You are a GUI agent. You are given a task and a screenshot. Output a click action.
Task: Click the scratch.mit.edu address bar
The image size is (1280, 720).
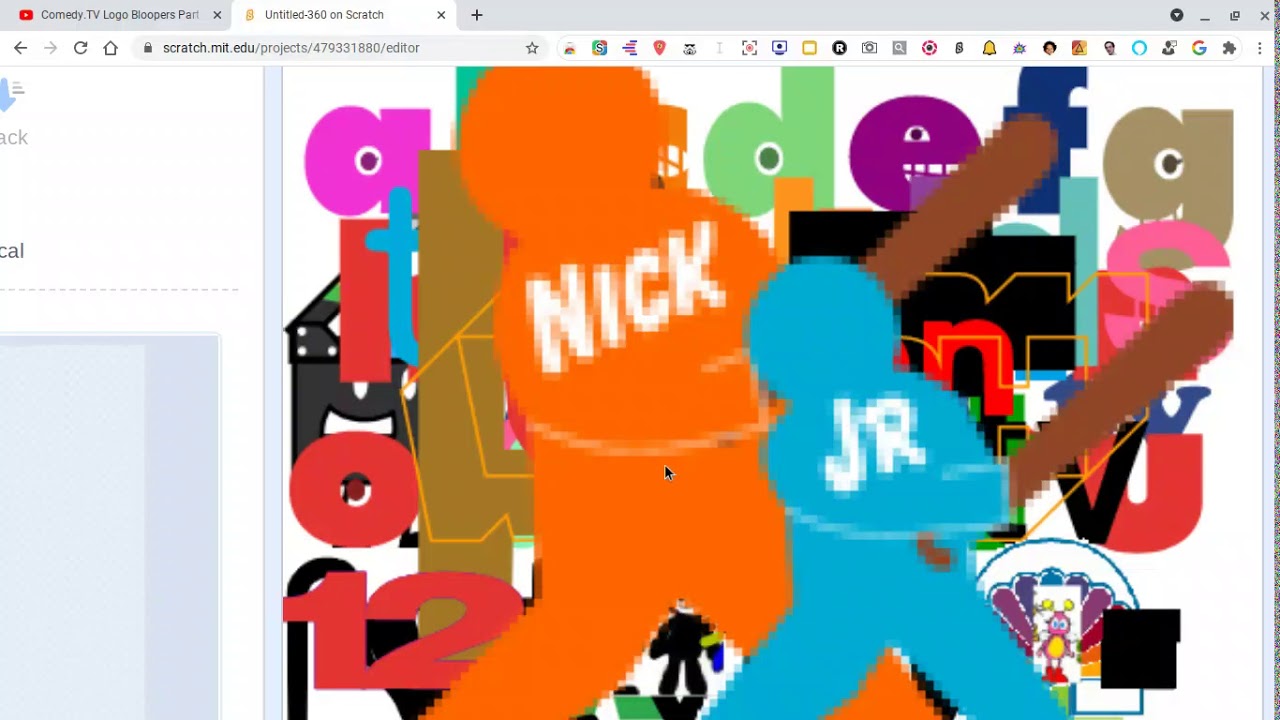(x=340, y=48)
